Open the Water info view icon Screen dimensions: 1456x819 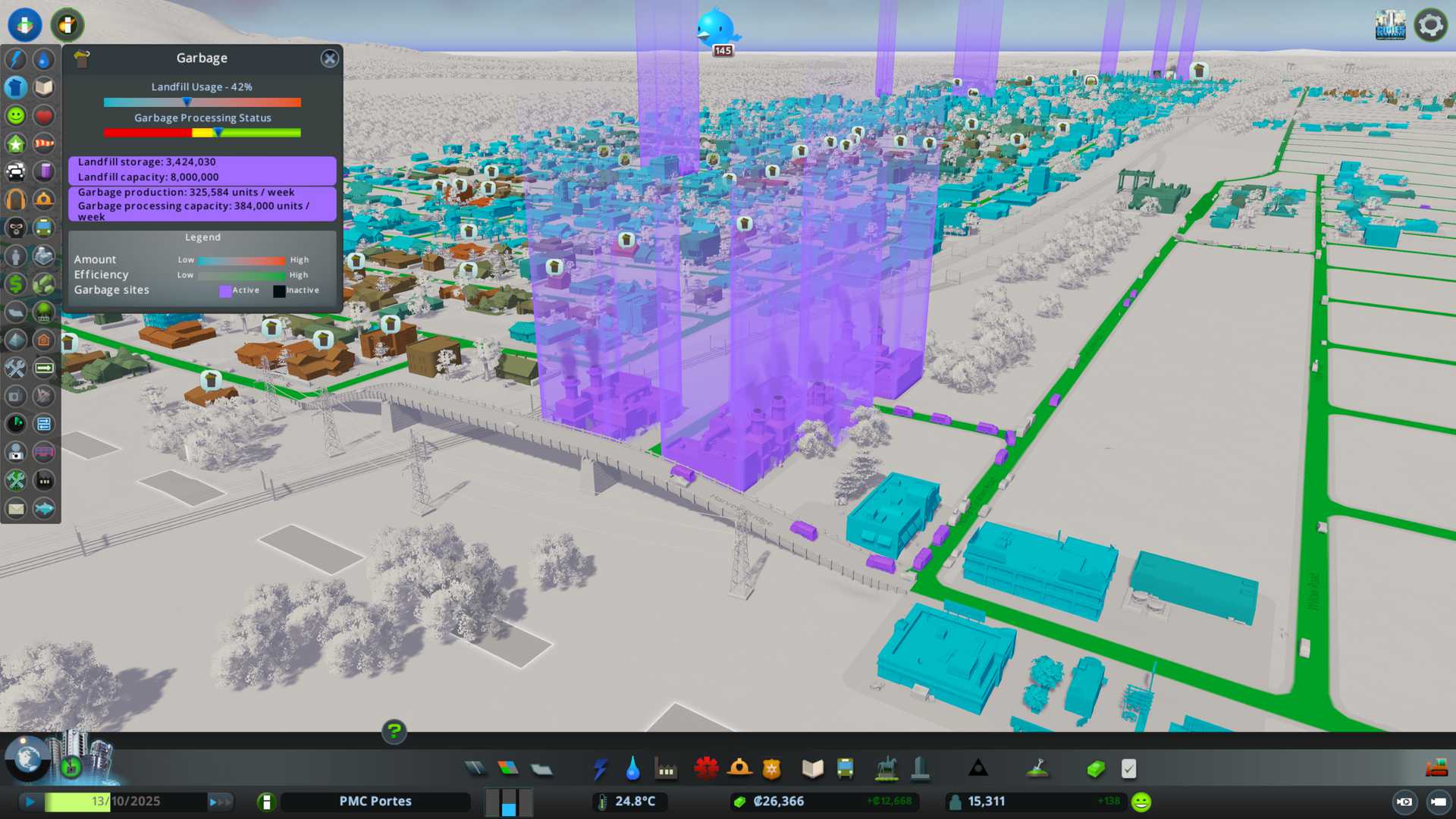pyautogui.click(x=44, y=59)
